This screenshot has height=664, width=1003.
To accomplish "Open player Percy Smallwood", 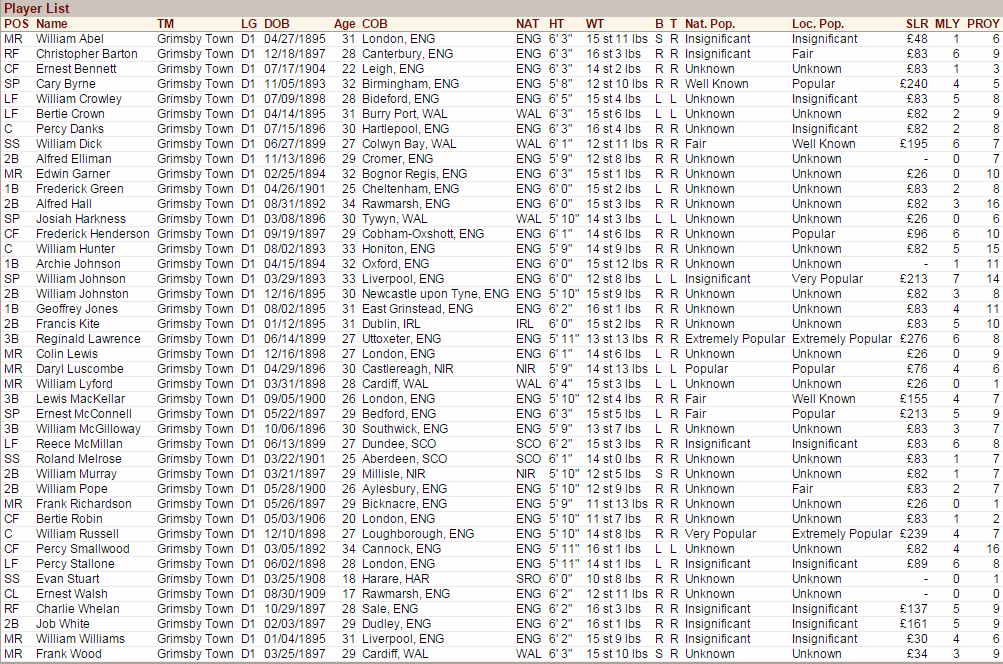I will [x=83, y=549].
